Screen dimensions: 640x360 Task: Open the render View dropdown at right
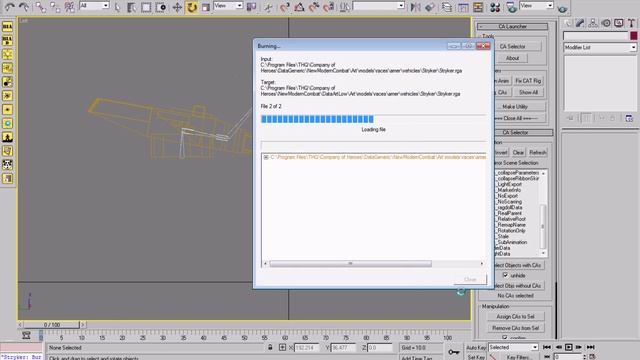[536, 6]
